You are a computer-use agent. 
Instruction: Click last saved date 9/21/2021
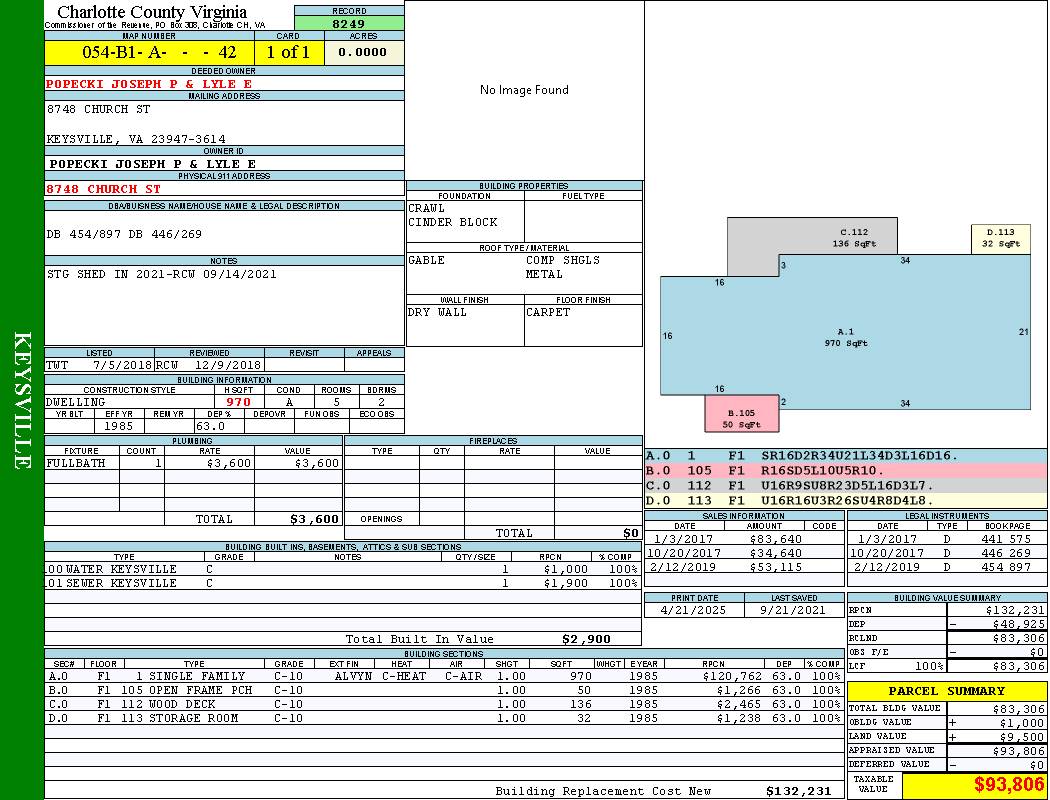pyautogui.click(x=793, y=611)
